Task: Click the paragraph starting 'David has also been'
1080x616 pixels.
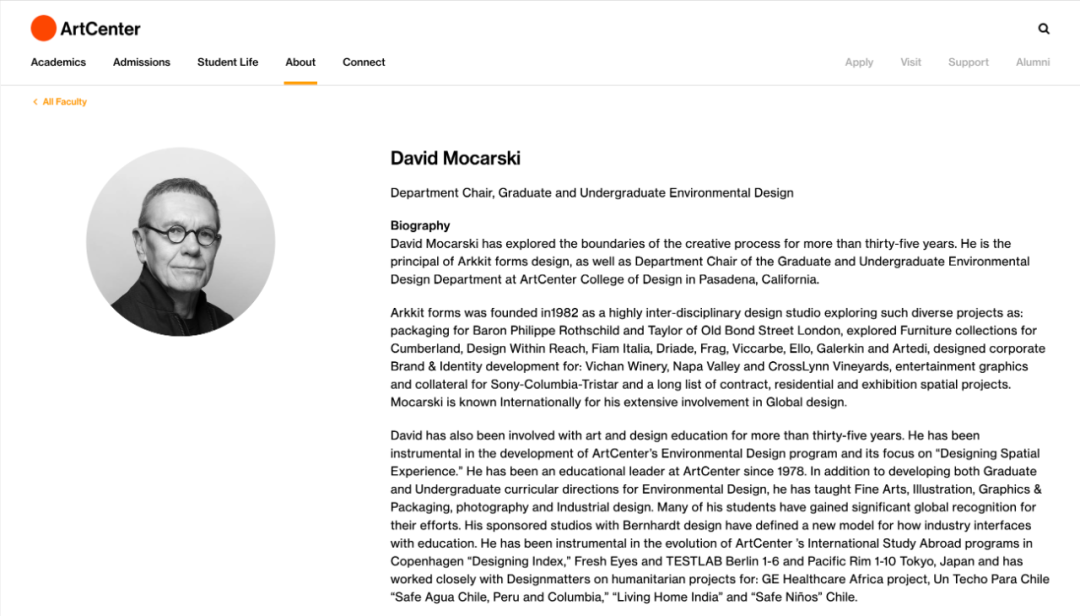Action: coord(720,516)
